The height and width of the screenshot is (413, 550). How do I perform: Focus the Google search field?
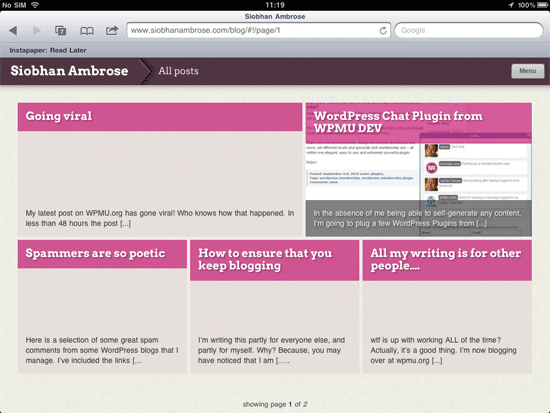469,30
